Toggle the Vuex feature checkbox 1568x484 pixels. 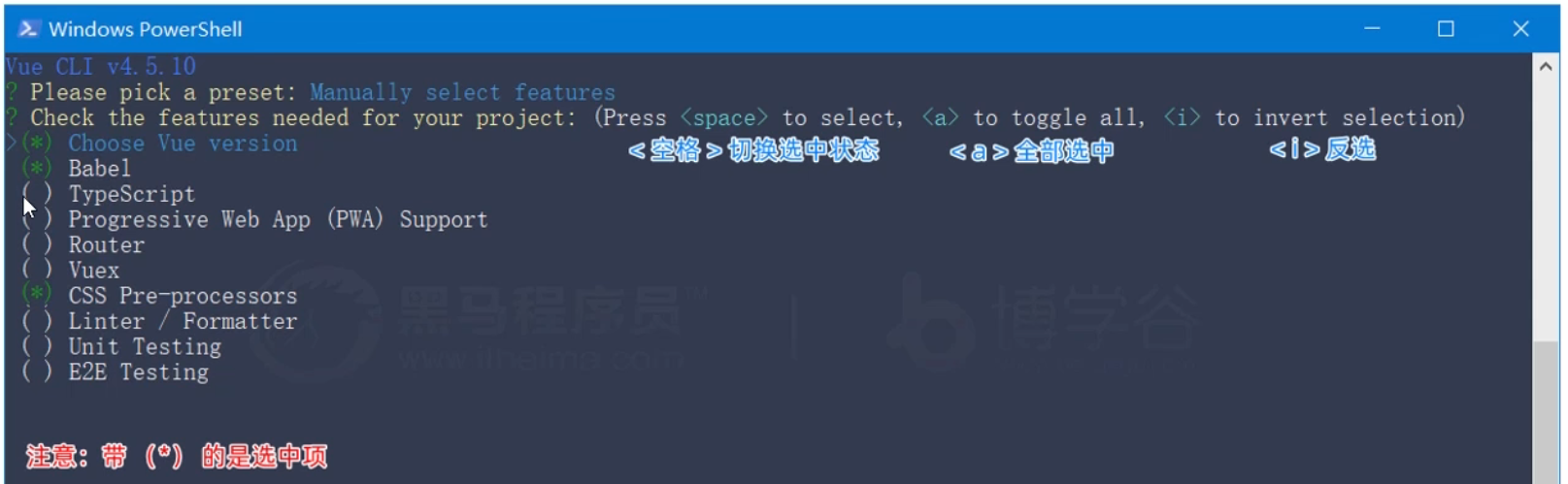[x=36, y=270]
